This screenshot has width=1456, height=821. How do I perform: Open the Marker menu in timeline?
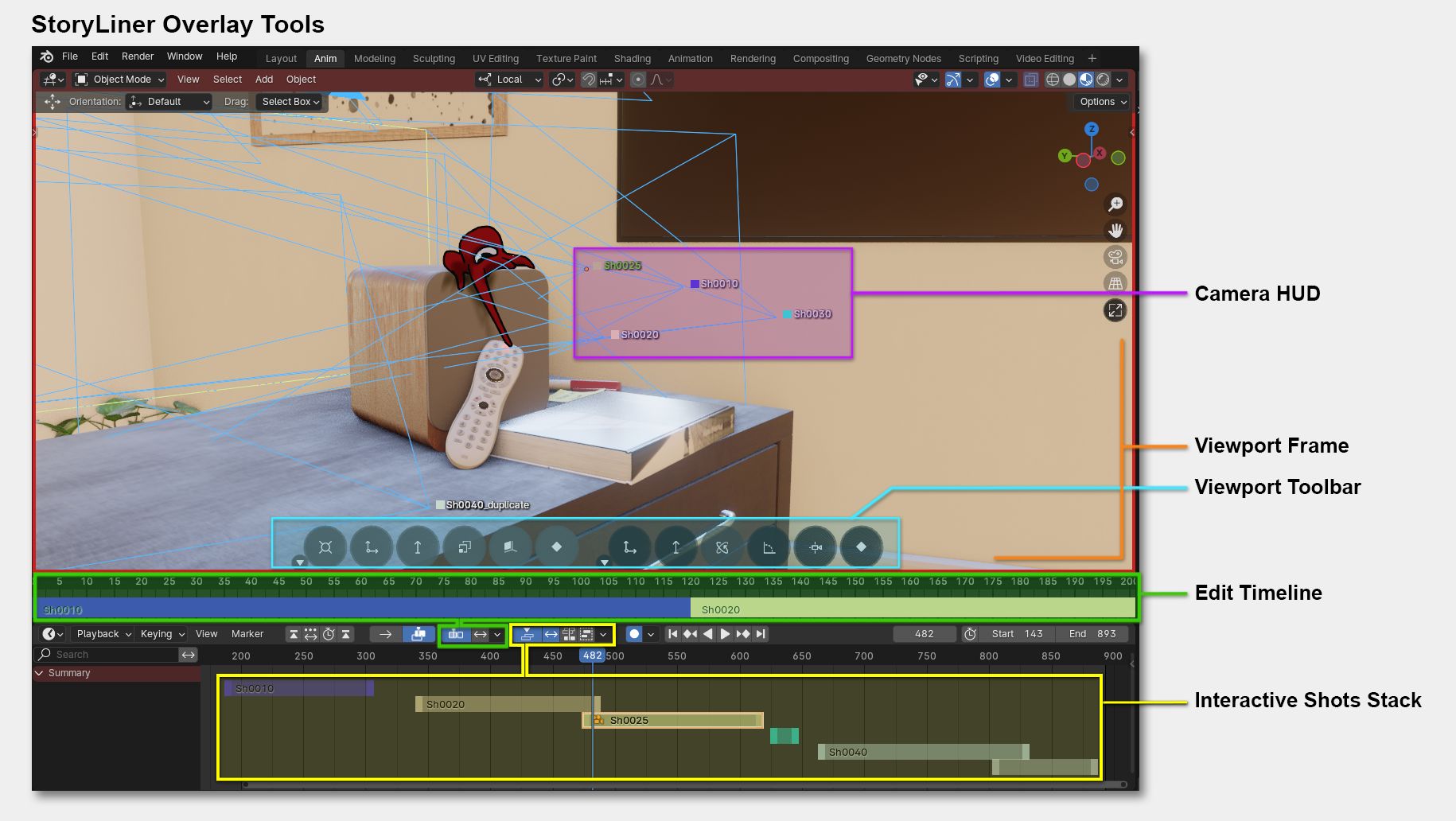pos(247,634)
